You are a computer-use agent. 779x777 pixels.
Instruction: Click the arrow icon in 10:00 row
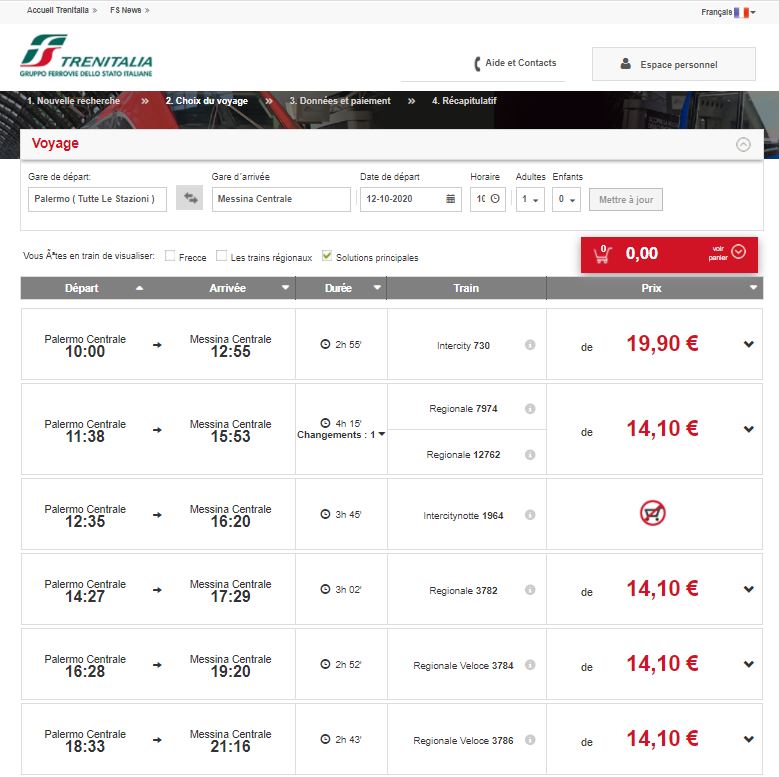(157, 345)
